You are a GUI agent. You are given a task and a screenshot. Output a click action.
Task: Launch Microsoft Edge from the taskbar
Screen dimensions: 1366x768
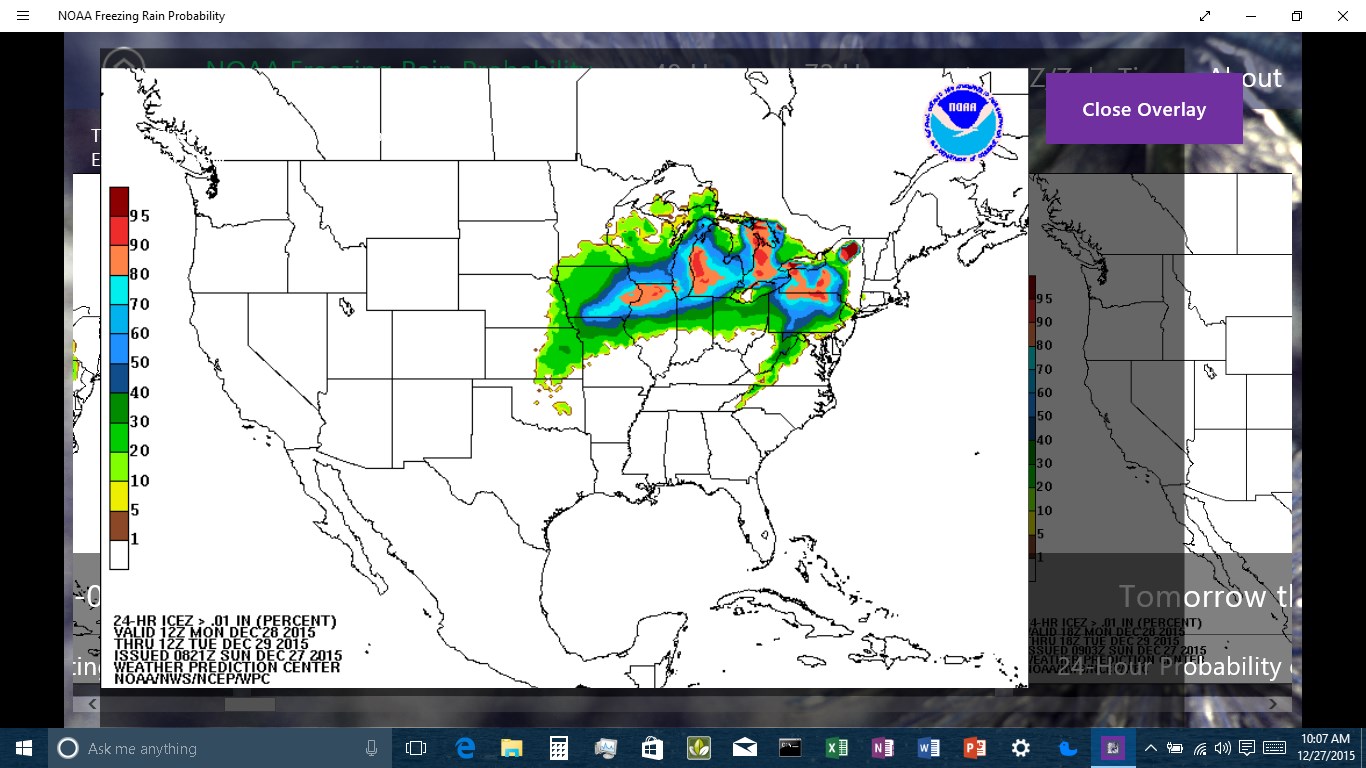[465, 748]
